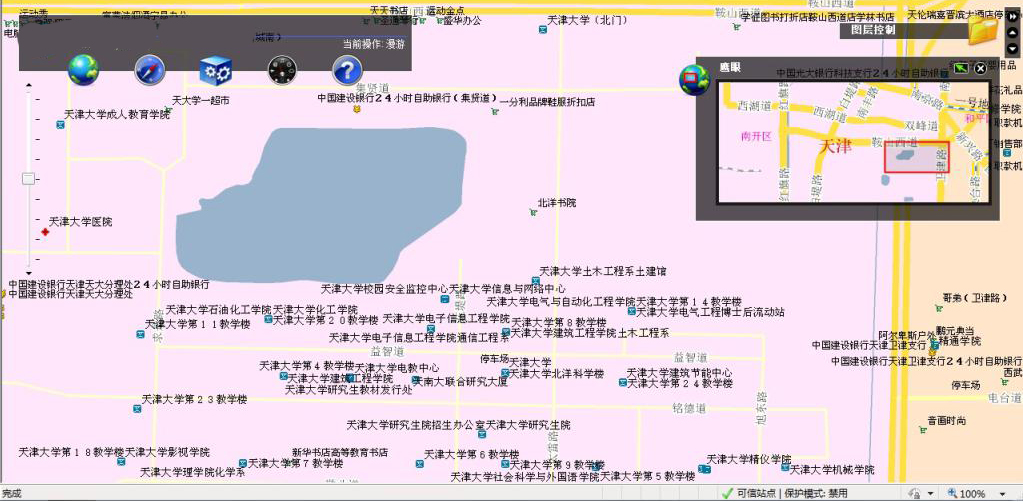Click the zoom slider top arrow

pos(29,85)
